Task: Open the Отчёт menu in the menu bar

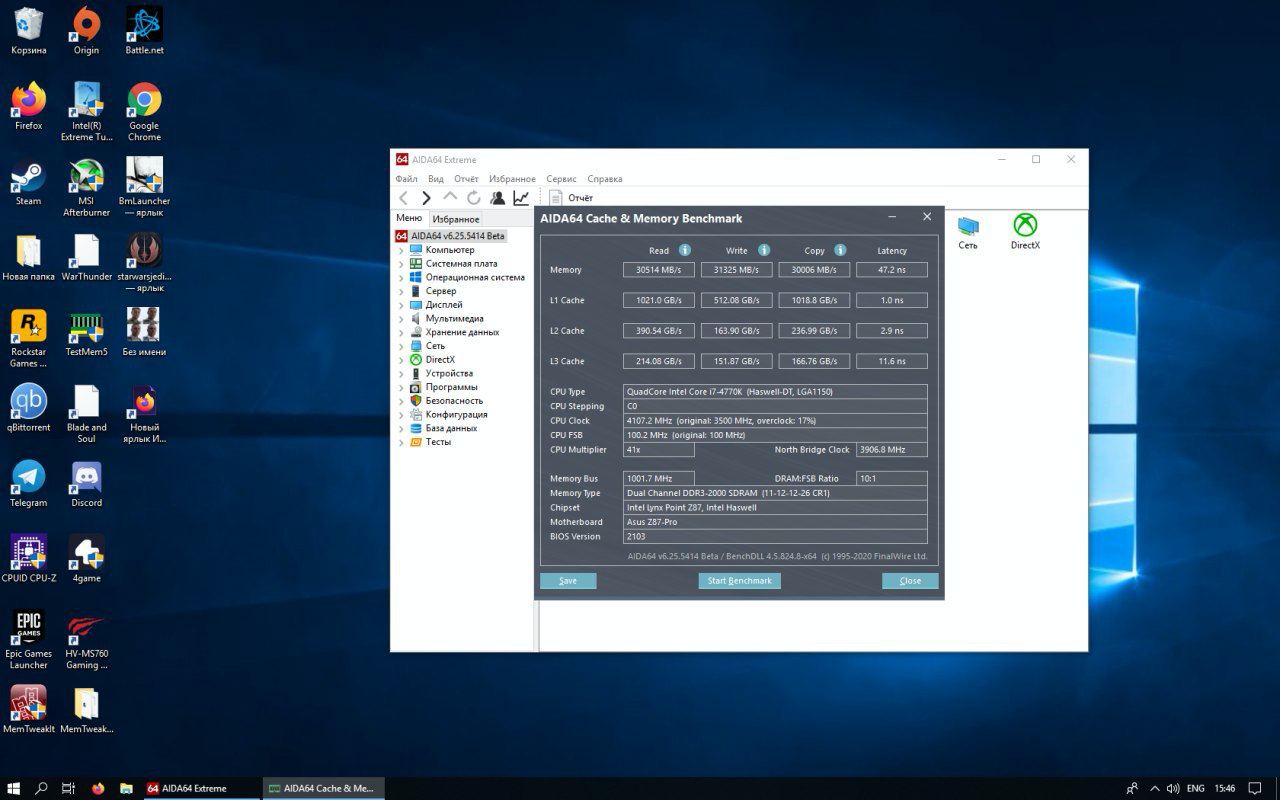Action: [x=466, y=179]
